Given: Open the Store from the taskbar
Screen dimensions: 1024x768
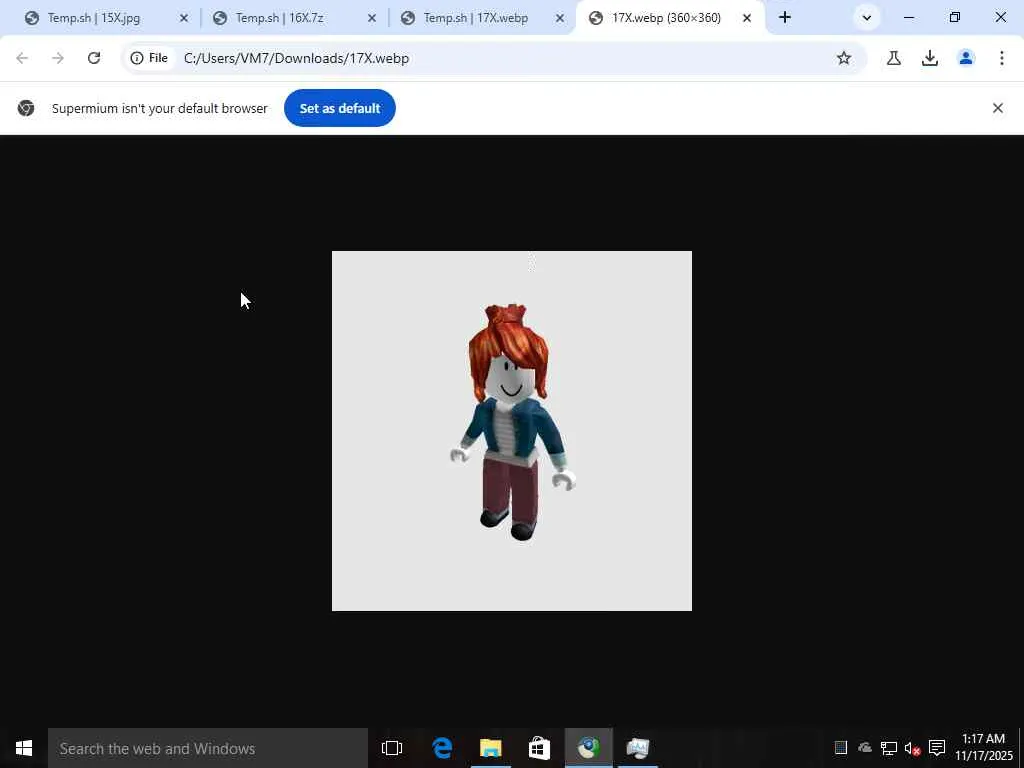Looking at the screenshot, I should [x=539, y=748].
